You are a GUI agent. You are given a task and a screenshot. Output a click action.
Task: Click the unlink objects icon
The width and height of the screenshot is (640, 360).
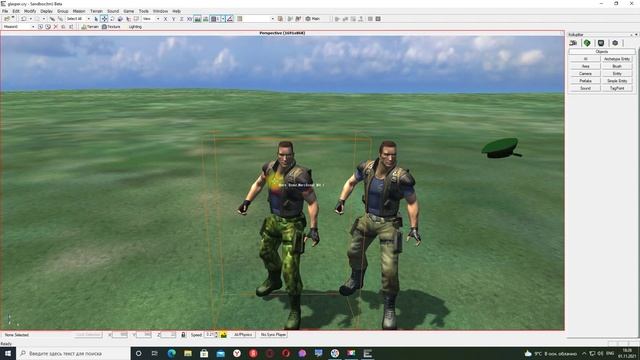60,19
